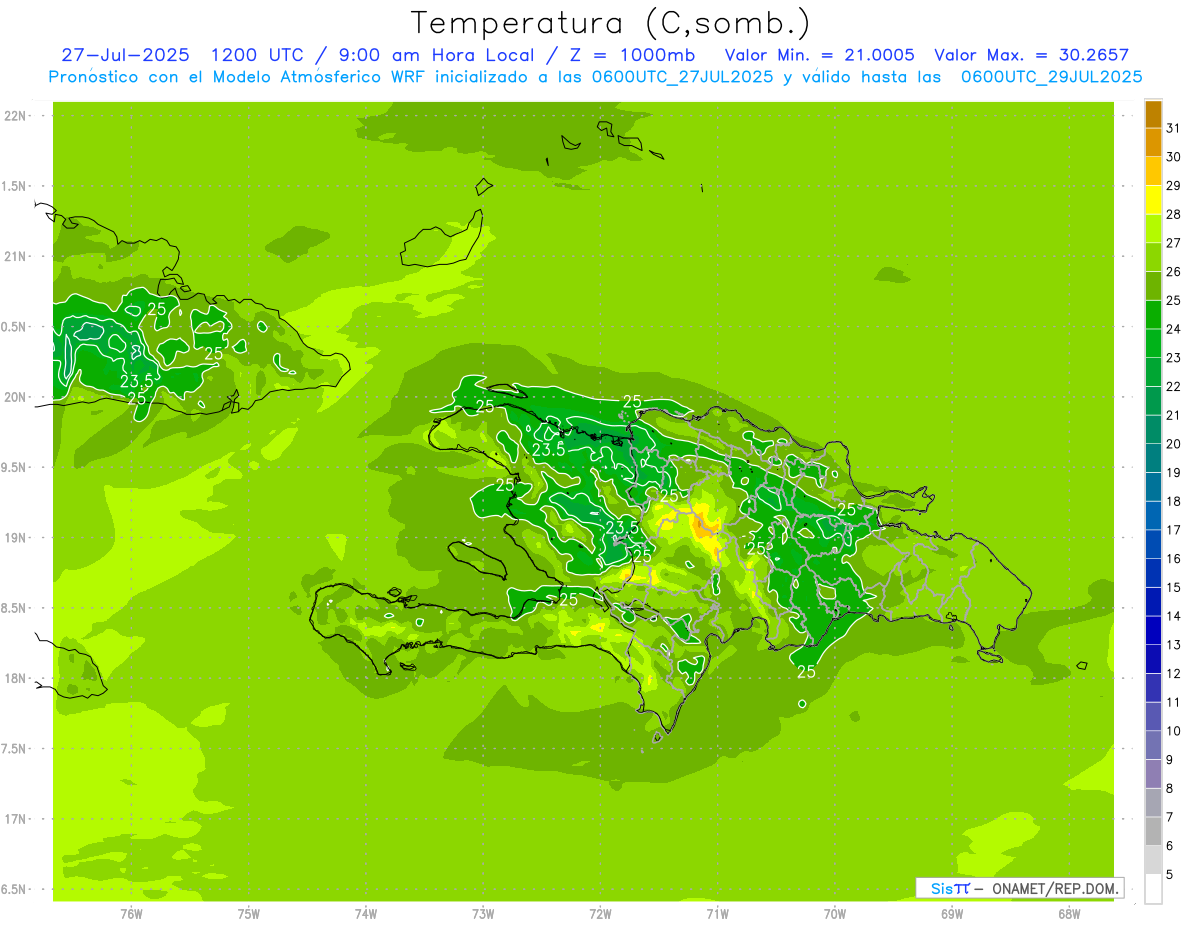This screenshot has height=927, width=1200.
Task: Click the '70W' longitude axis label
Action: pos(835,913)
